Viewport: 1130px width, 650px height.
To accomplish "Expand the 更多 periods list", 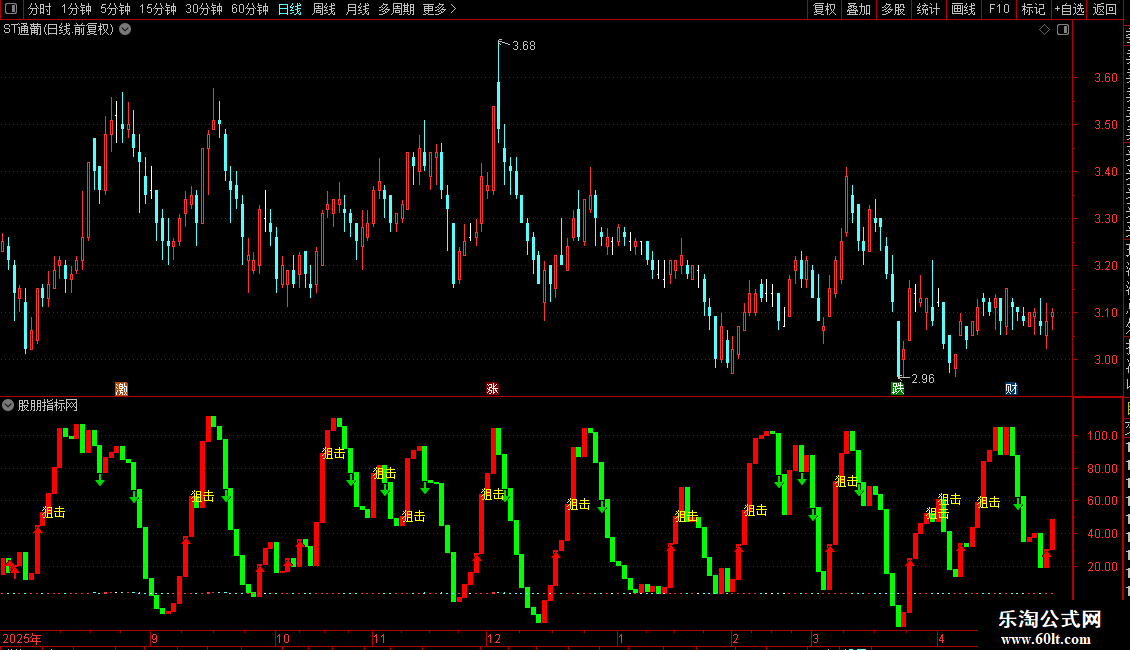I will point(440,9).
